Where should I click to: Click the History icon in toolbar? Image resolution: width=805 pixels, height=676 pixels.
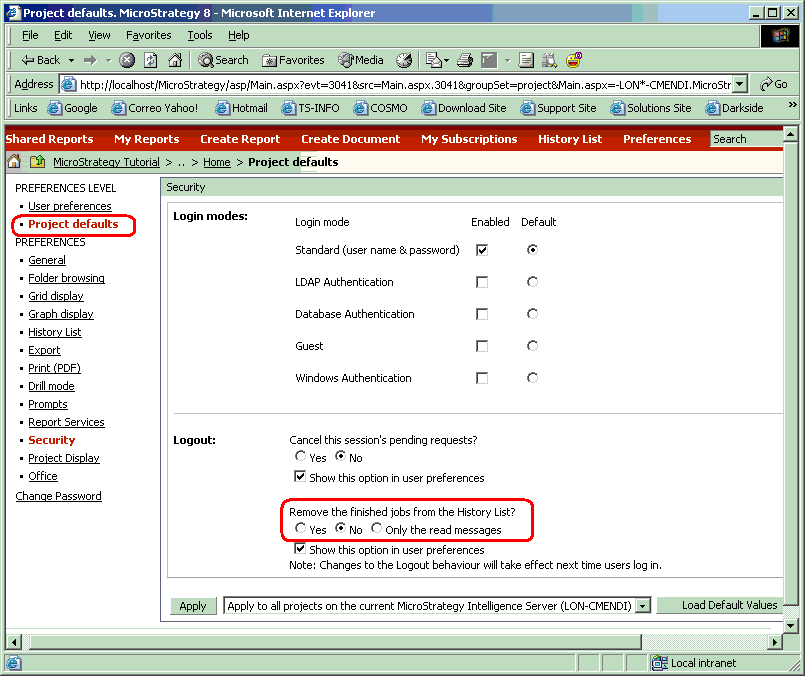pyautogui.click(x=404, y=60)
